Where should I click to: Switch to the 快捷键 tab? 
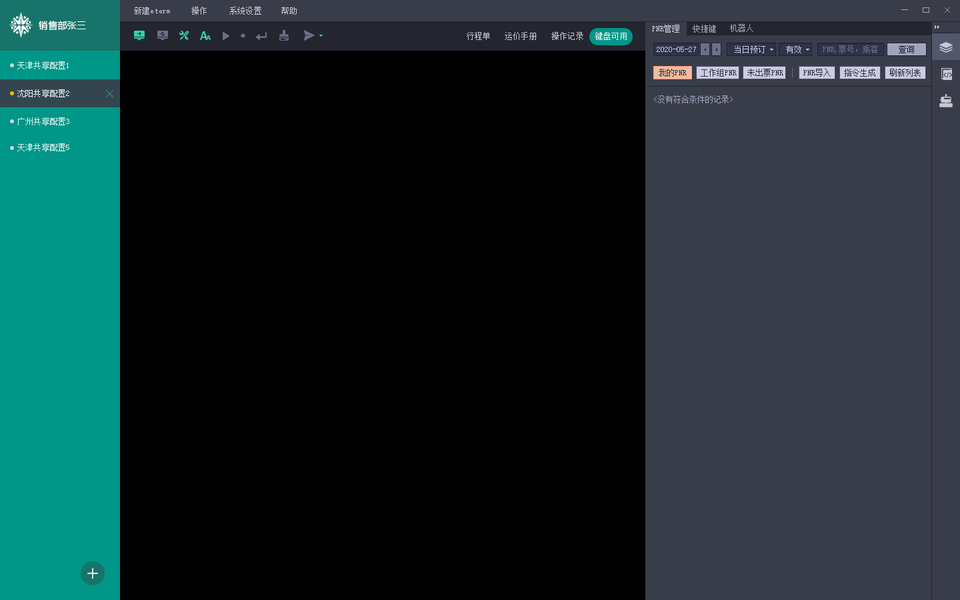pos(704,28)
